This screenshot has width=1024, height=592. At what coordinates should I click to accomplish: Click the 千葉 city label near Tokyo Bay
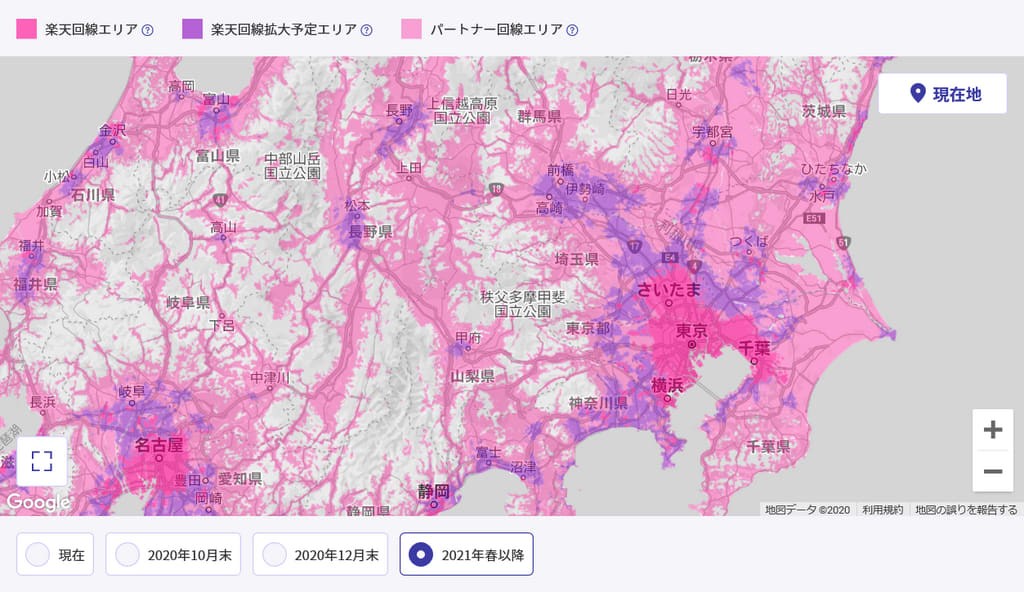754,348
